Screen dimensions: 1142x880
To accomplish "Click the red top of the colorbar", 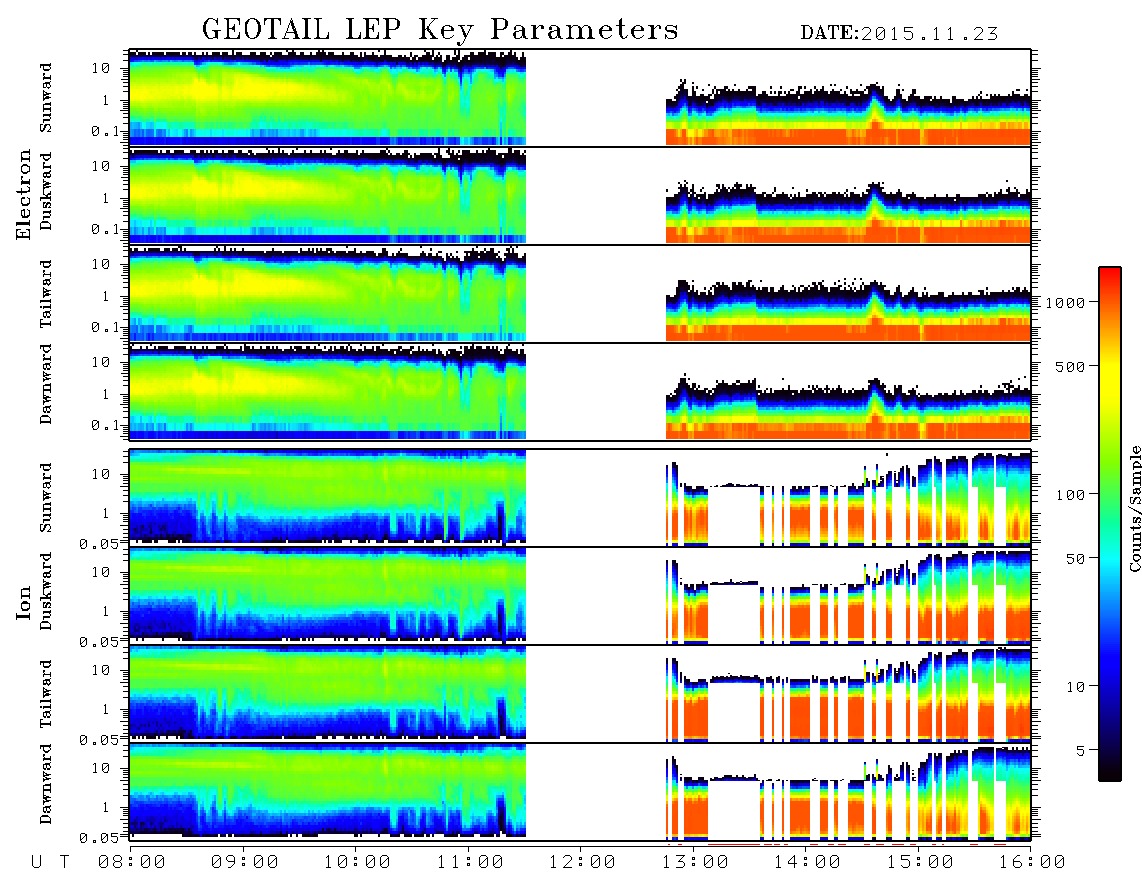I will [x=1110, y=277].
